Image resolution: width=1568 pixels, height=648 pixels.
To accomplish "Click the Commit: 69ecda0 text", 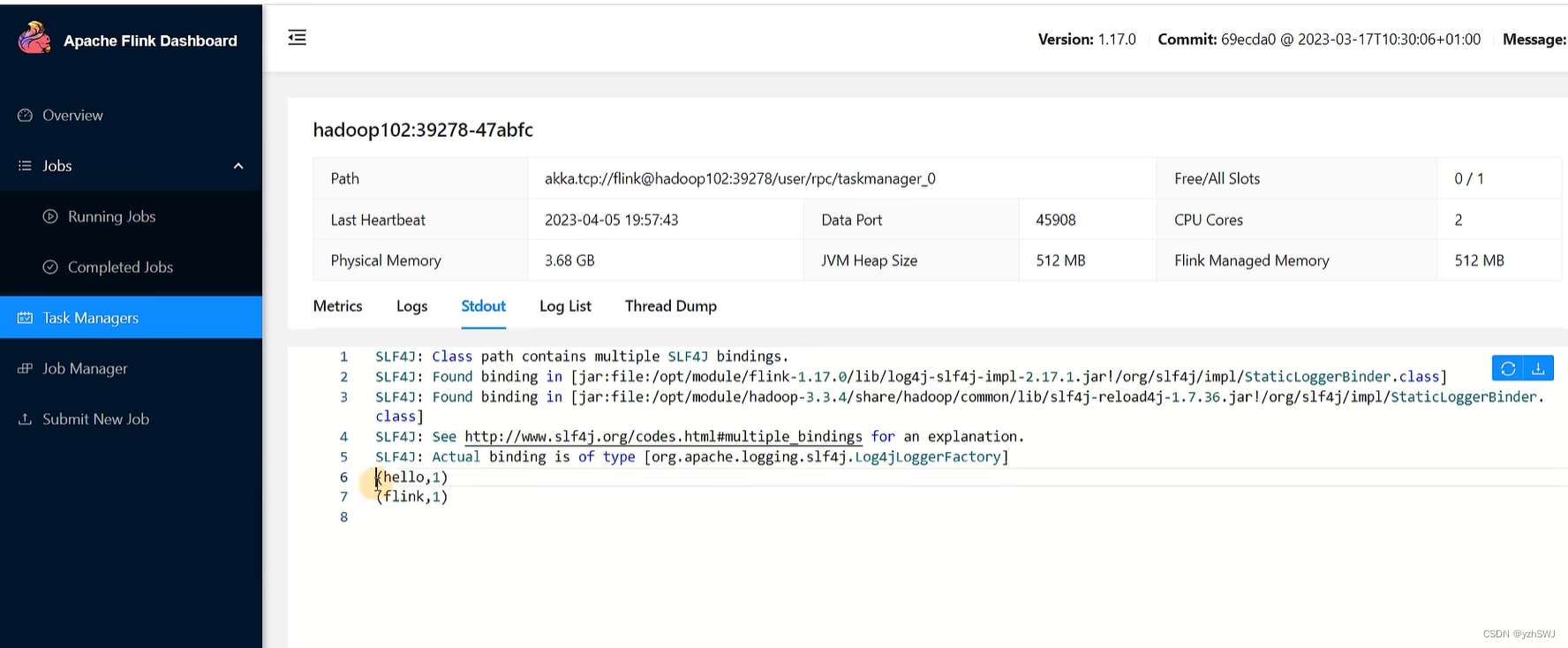I will click(x=1319, y=39).
